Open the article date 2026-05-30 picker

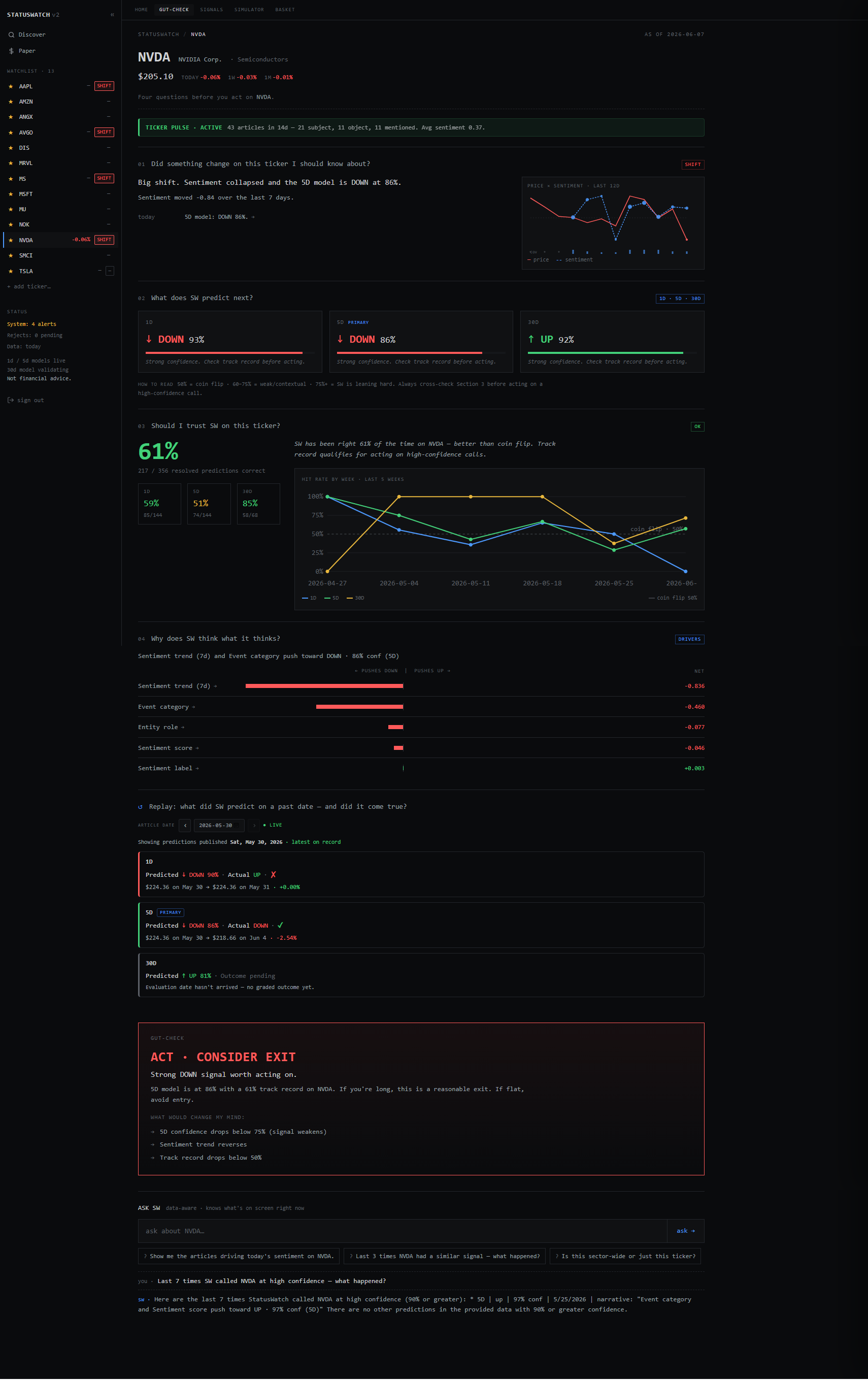(219, 825)
